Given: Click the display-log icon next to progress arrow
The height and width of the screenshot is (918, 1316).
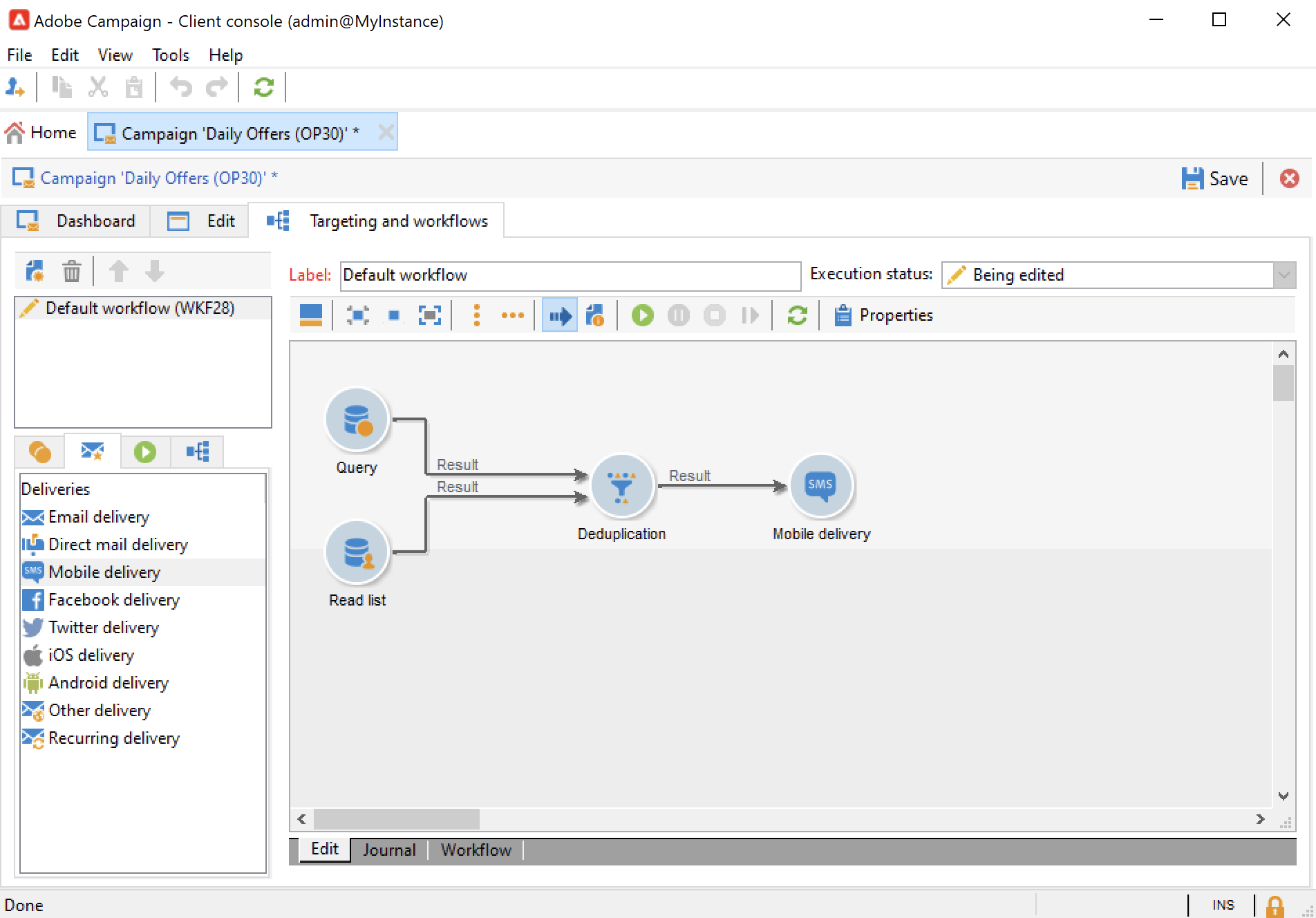Looking at the screenshot, I should tap(595, 316).
